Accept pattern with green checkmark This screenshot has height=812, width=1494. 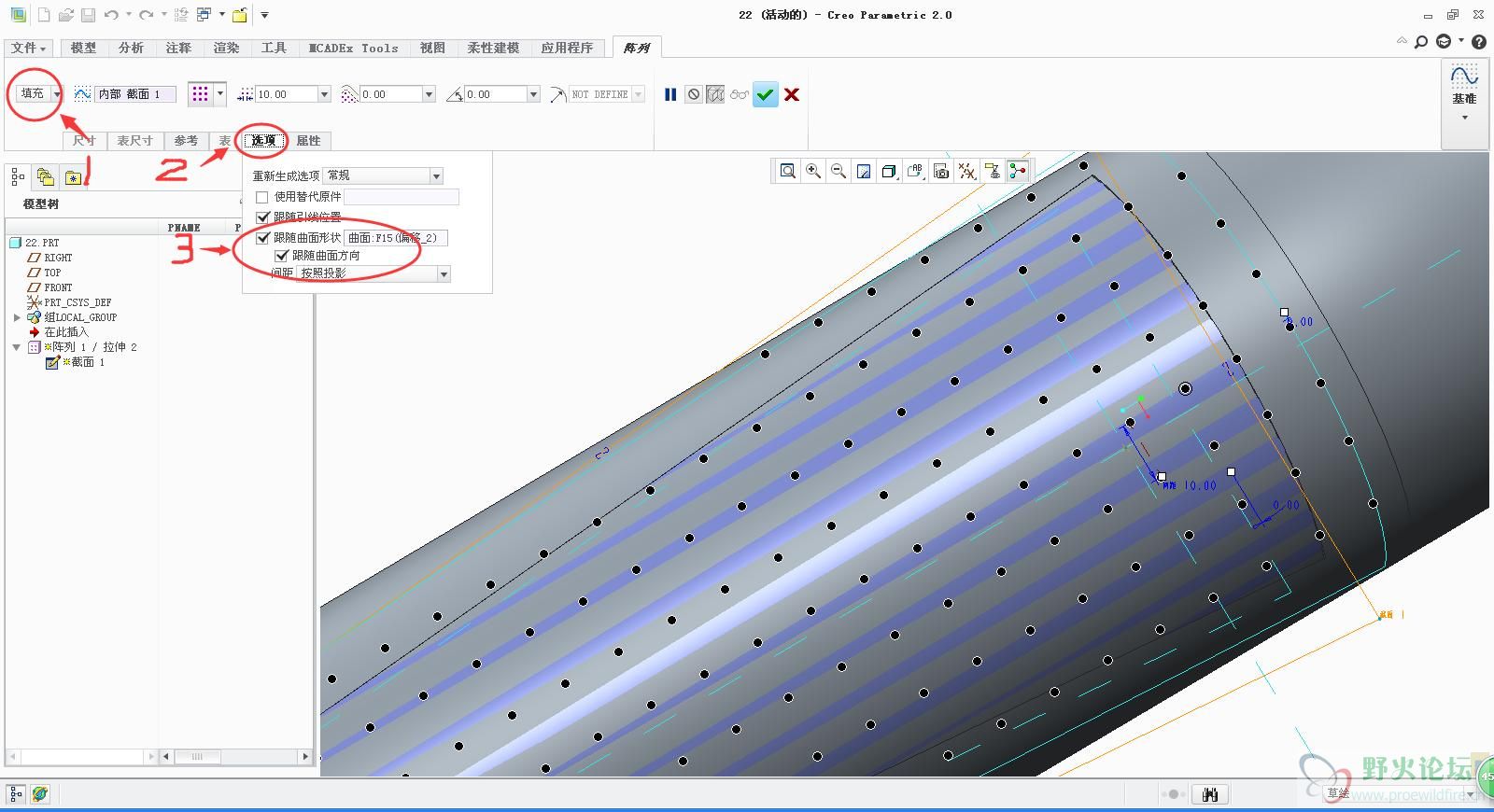click(x=766, y=94)
